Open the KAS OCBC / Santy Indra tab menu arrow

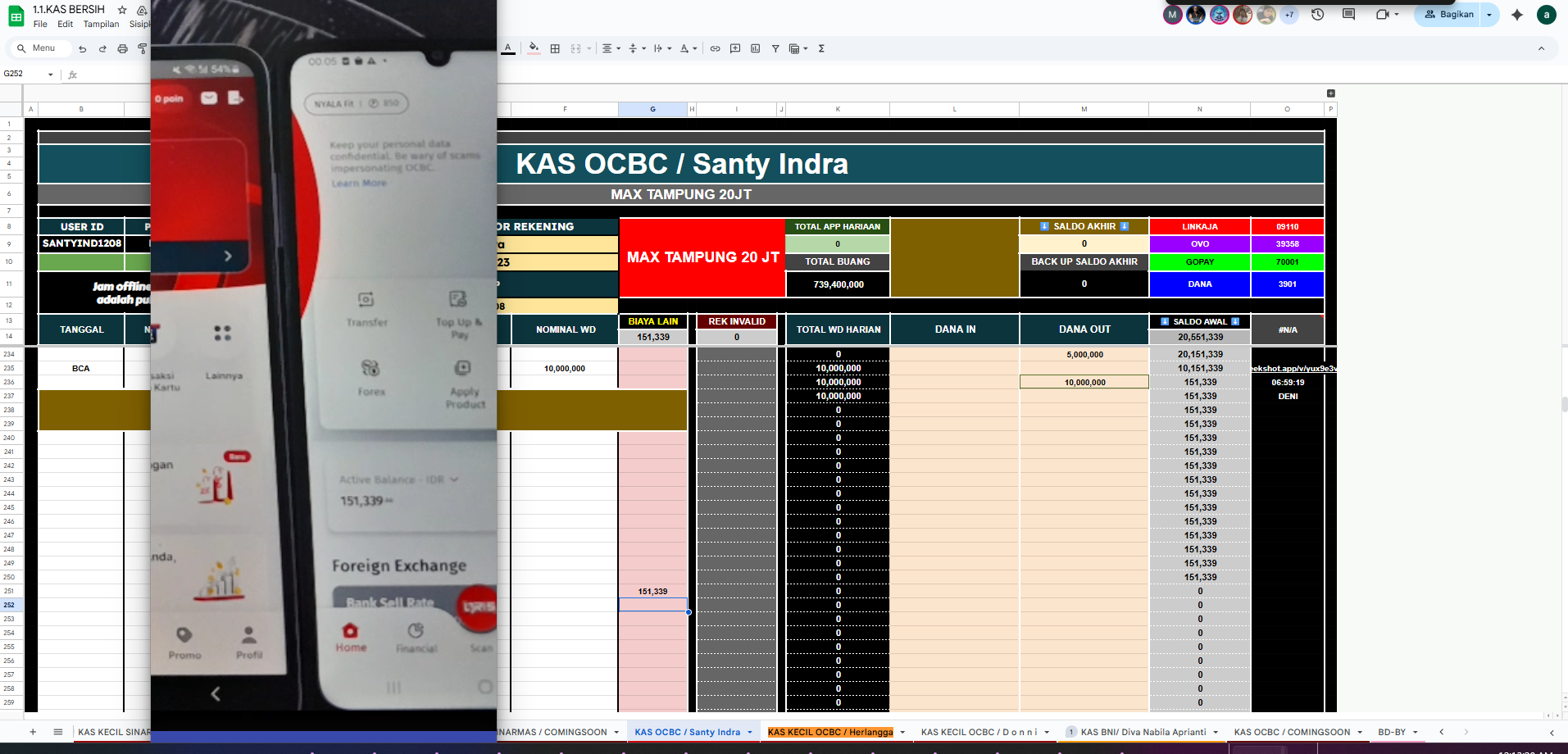pos(750,733)
